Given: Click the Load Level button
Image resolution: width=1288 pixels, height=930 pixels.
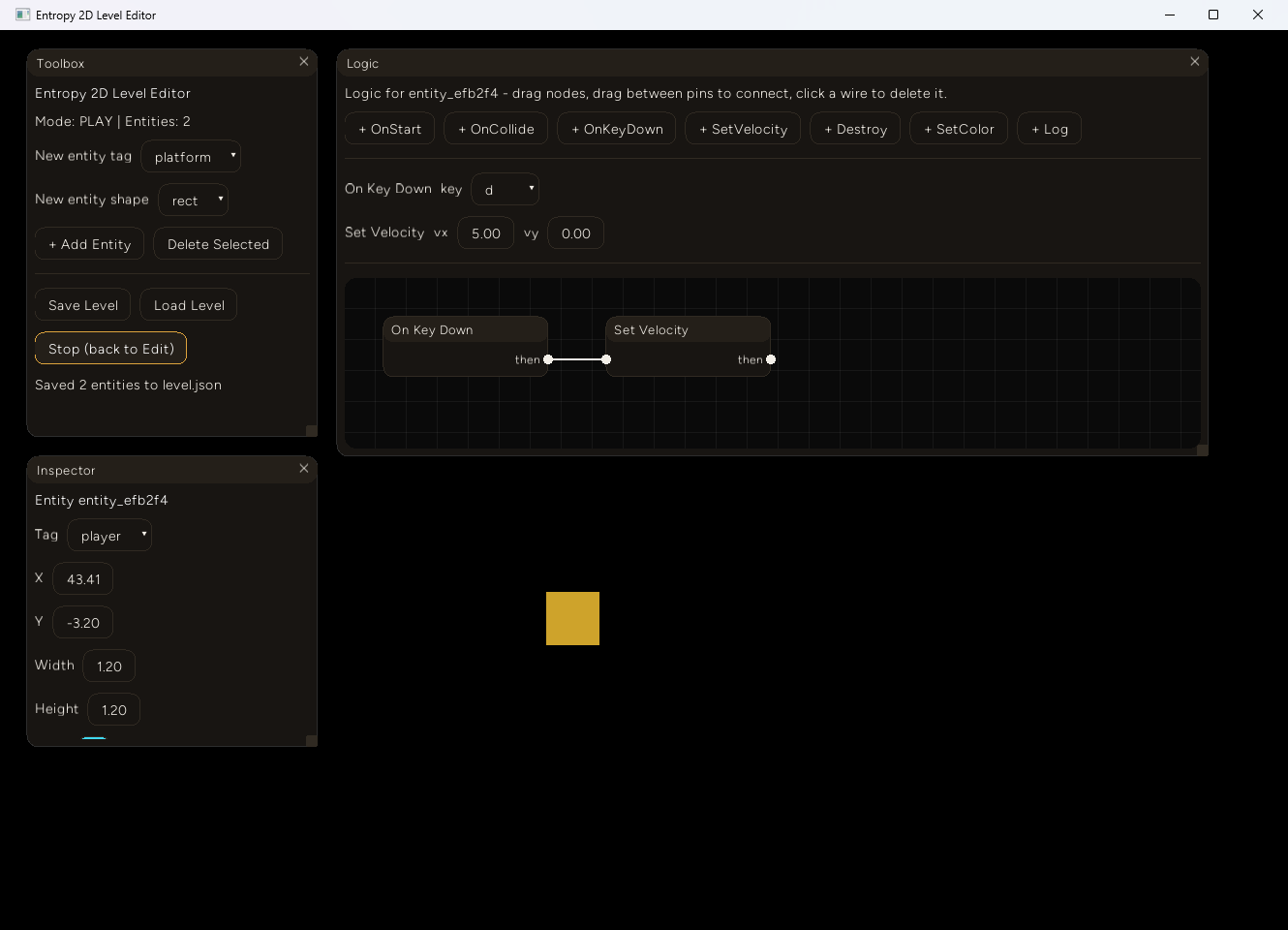Looking at the screenshot, I should pyautogui.click(x=189, y=305).
